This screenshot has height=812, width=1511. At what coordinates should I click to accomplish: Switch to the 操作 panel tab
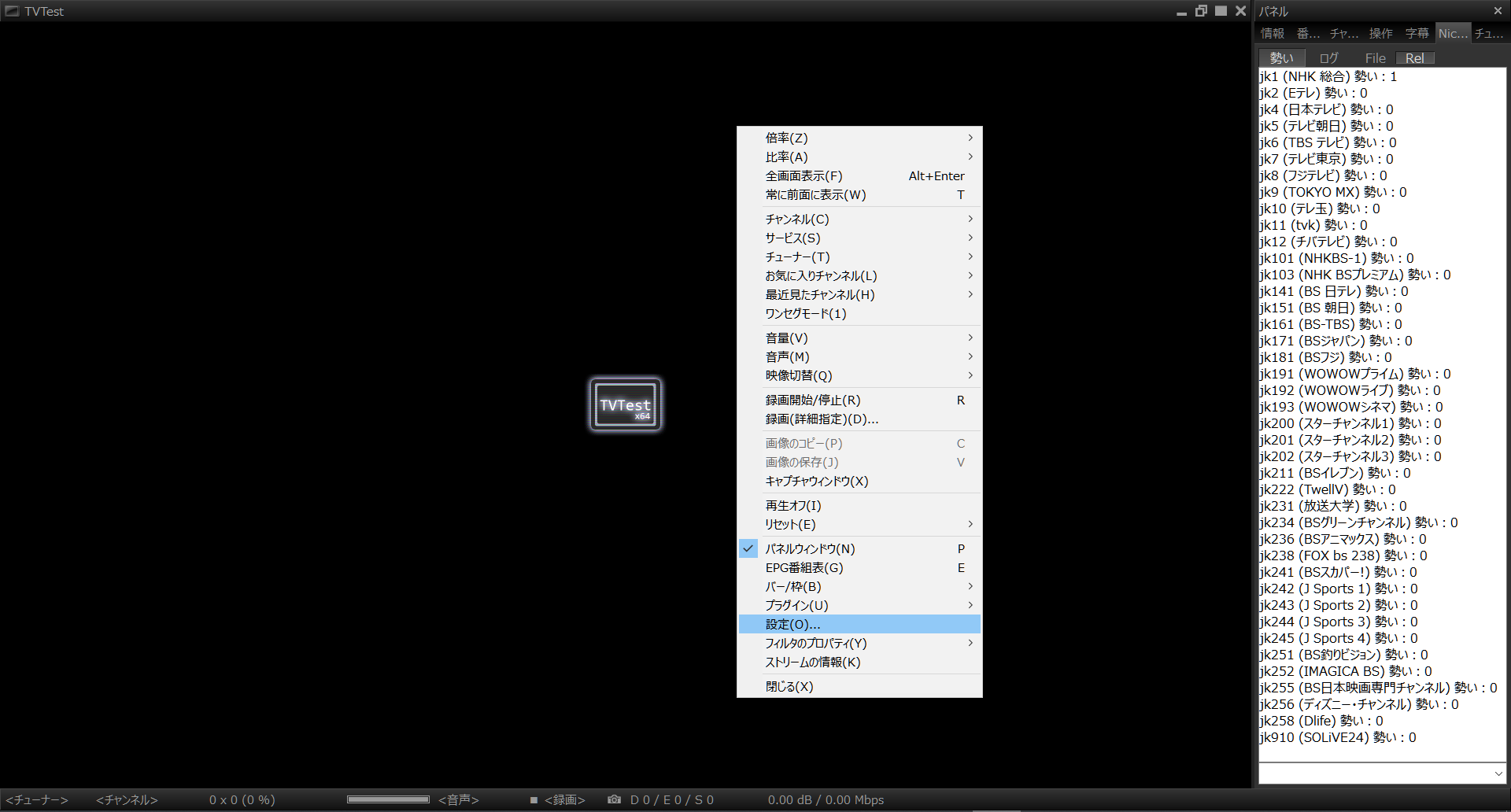[x=1381, y=33]
